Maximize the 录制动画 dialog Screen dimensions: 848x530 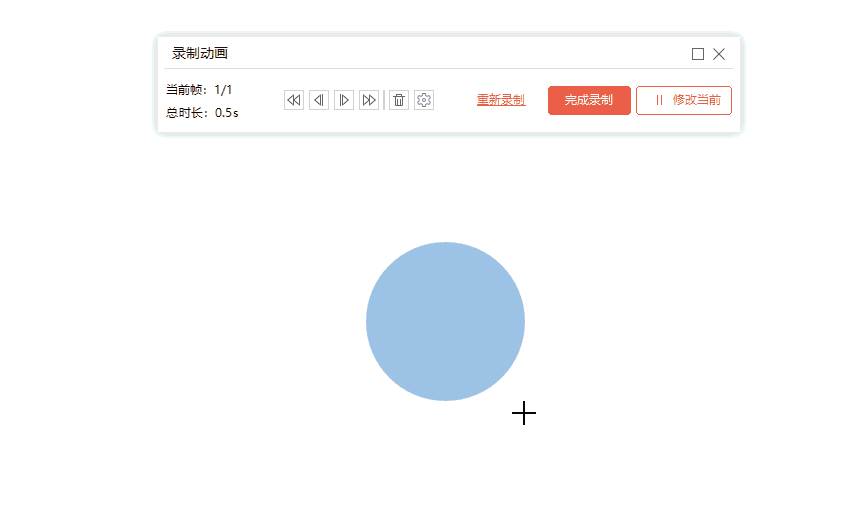[698, 54]
